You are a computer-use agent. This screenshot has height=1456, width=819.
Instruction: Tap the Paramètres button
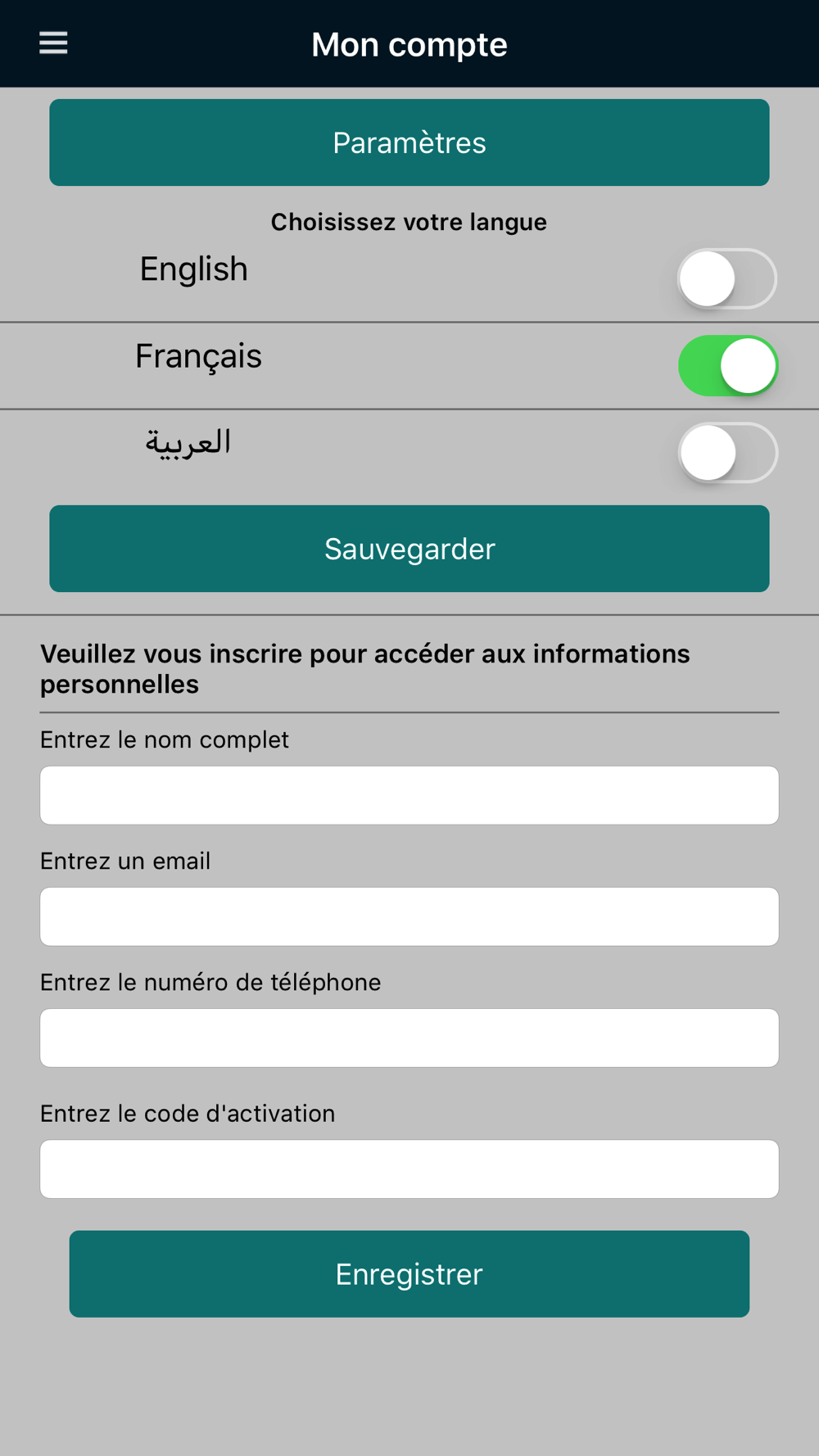[409, 142]
